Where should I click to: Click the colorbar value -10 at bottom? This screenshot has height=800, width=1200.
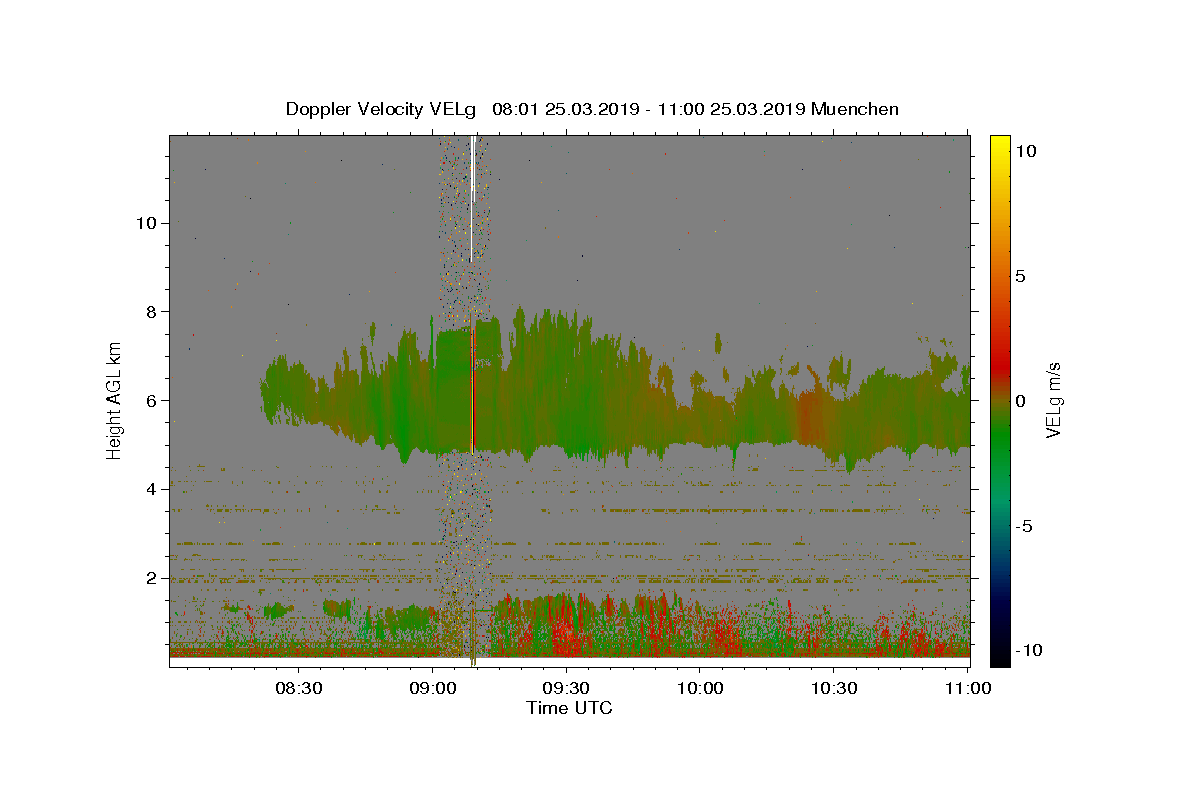point(1029,650)
